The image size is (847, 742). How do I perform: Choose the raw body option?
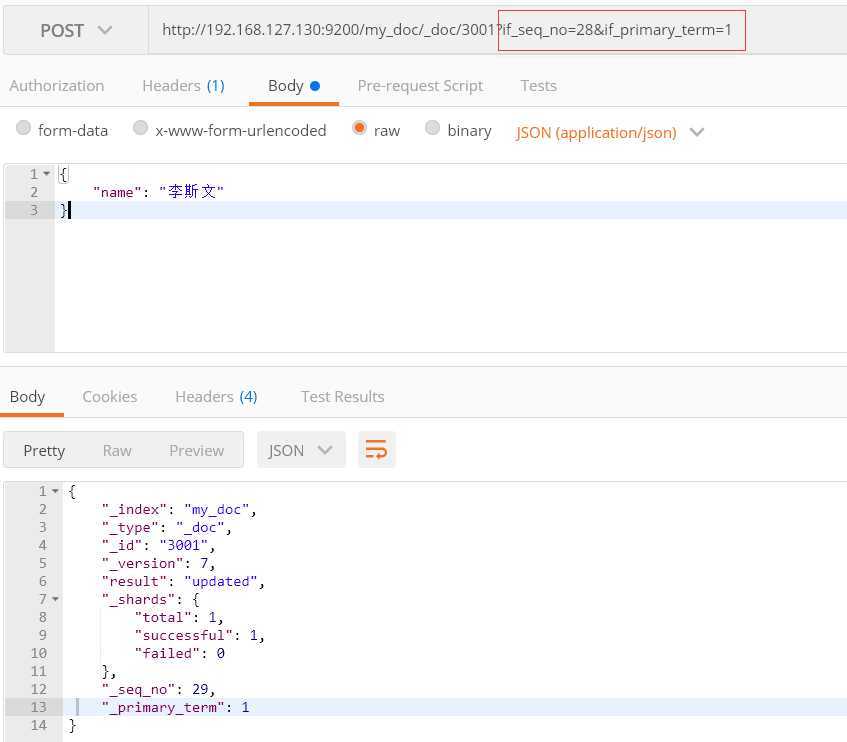coord(359,129)
